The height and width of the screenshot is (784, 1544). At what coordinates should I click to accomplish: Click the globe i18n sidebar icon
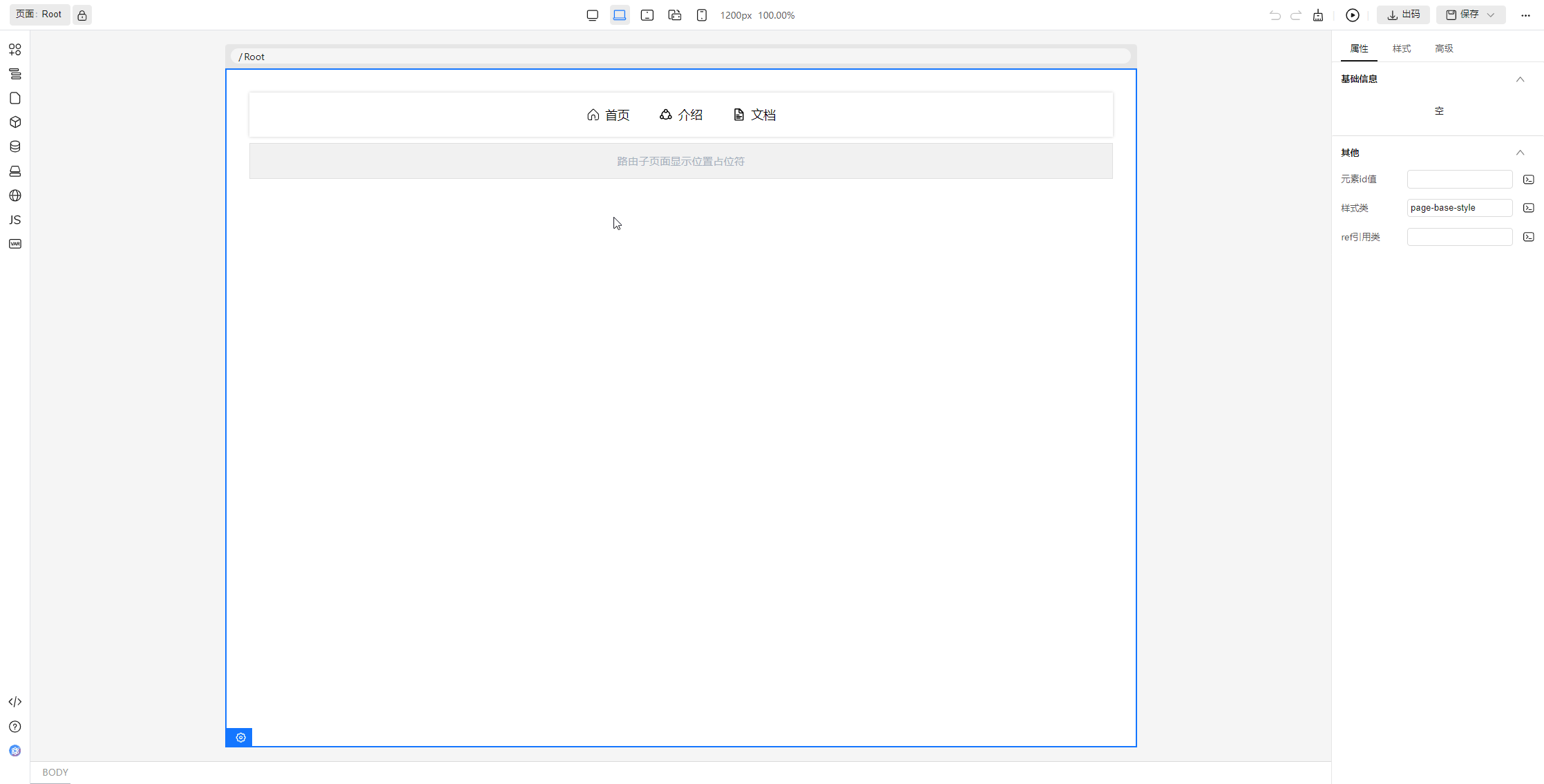pyautogui.click(x=15, y=195)
